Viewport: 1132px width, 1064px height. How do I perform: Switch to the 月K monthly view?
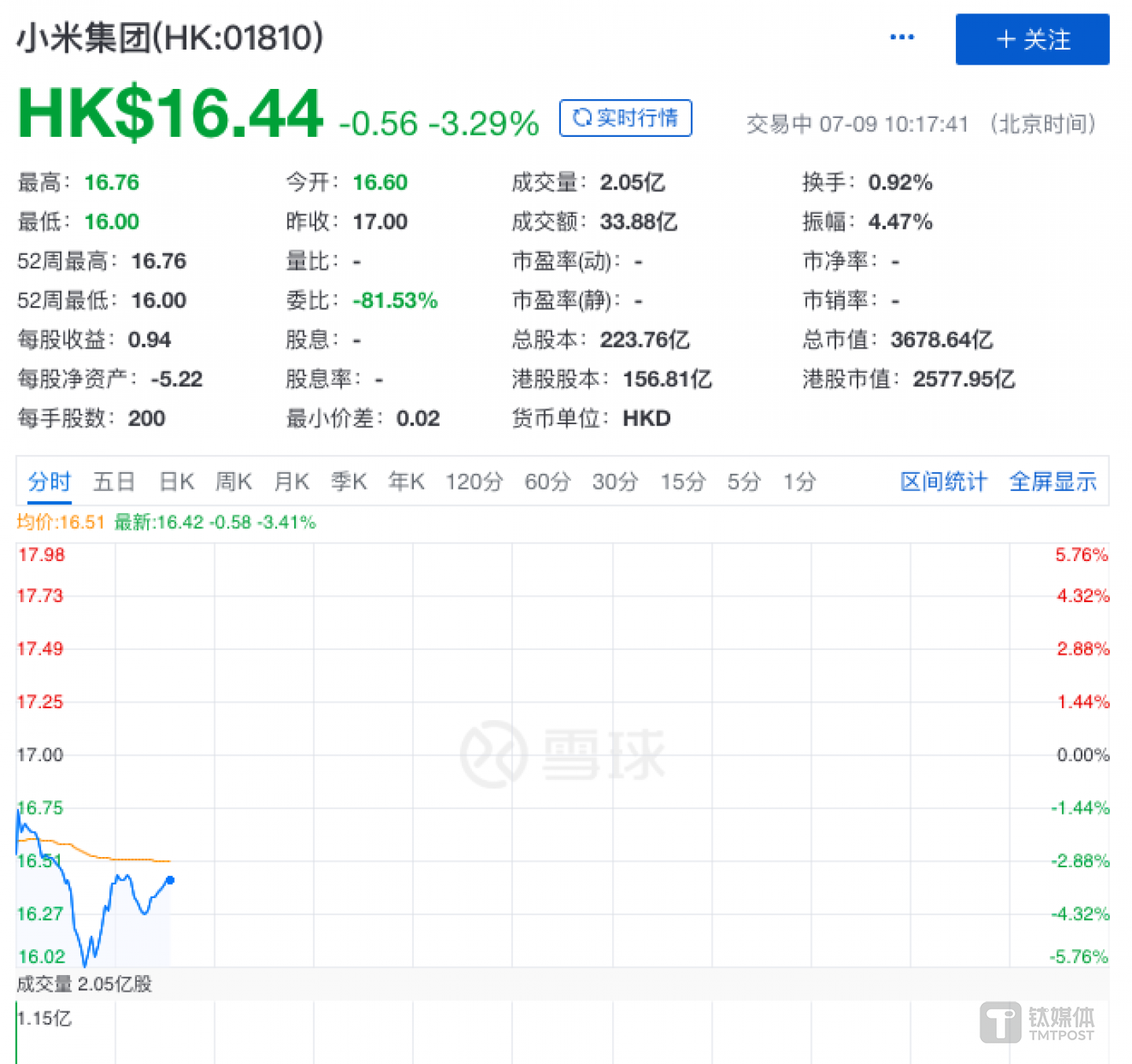pyautogui.click(x=291, y=482)
